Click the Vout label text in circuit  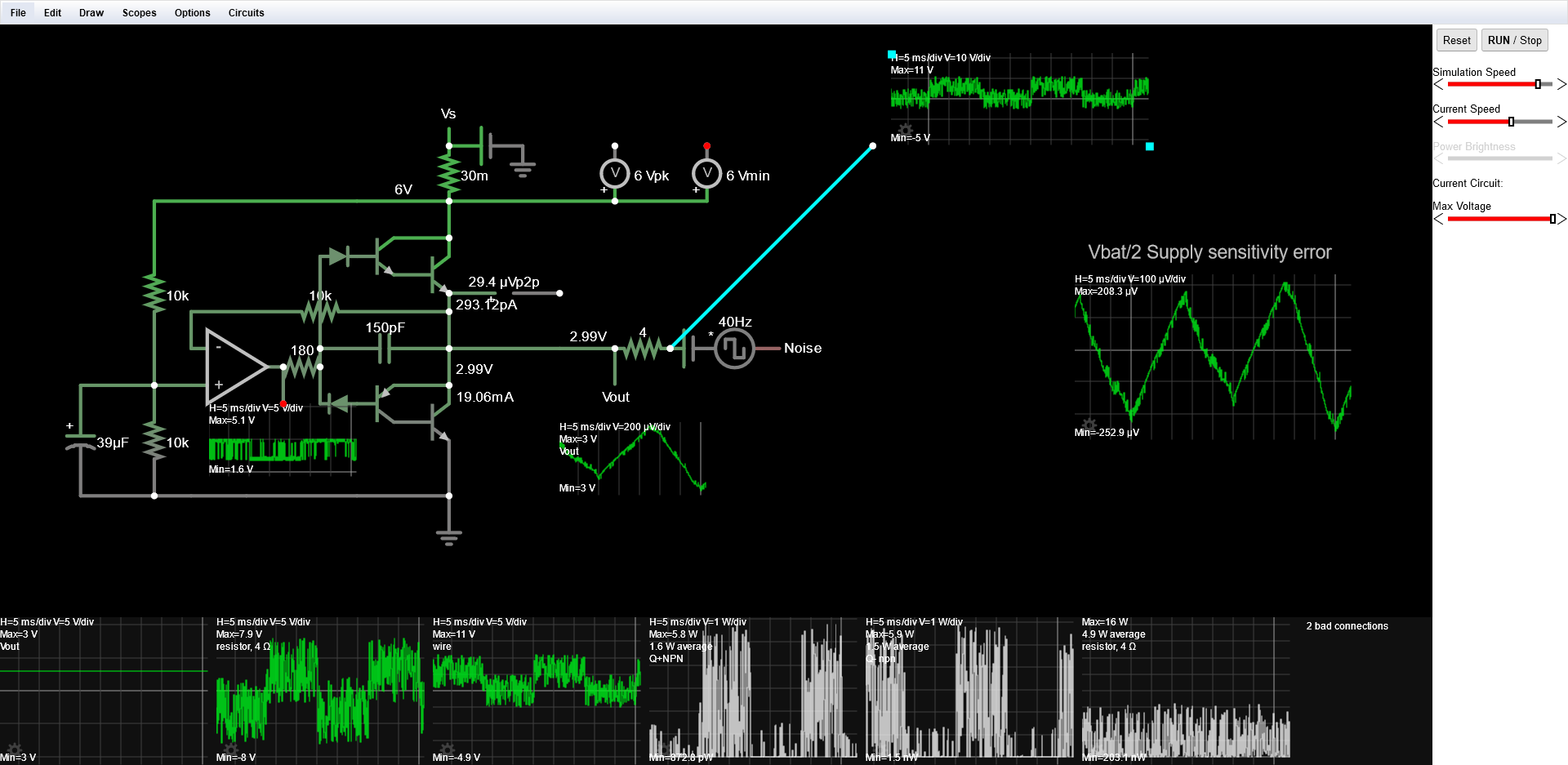[x=616, y=397]
